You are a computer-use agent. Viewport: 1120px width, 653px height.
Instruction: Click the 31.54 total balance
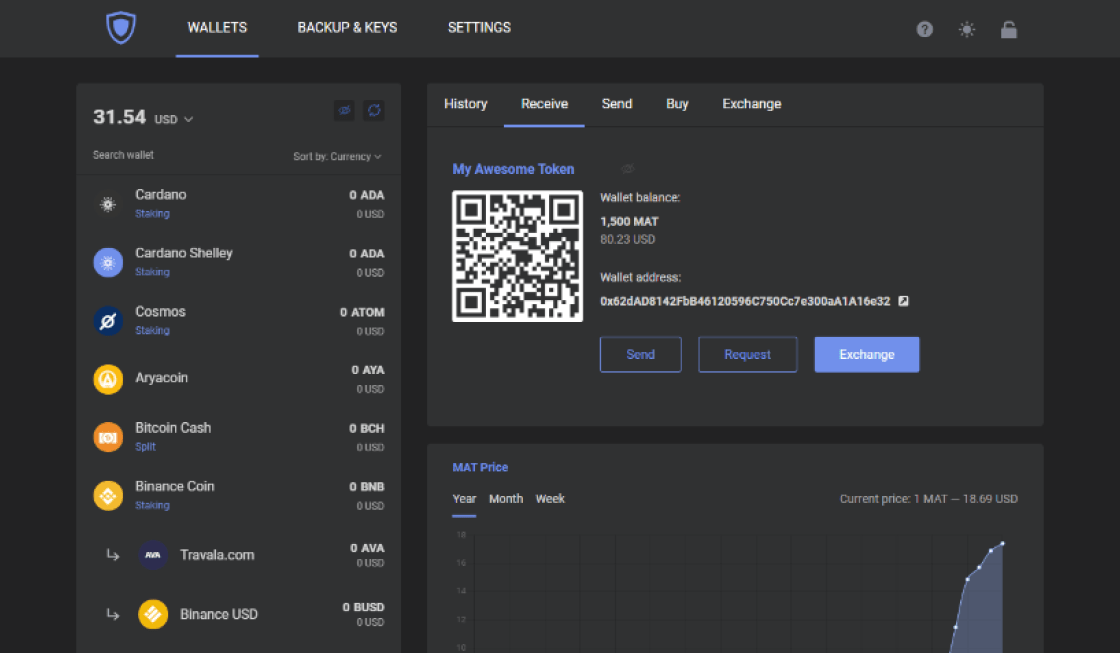coord(119,117)
